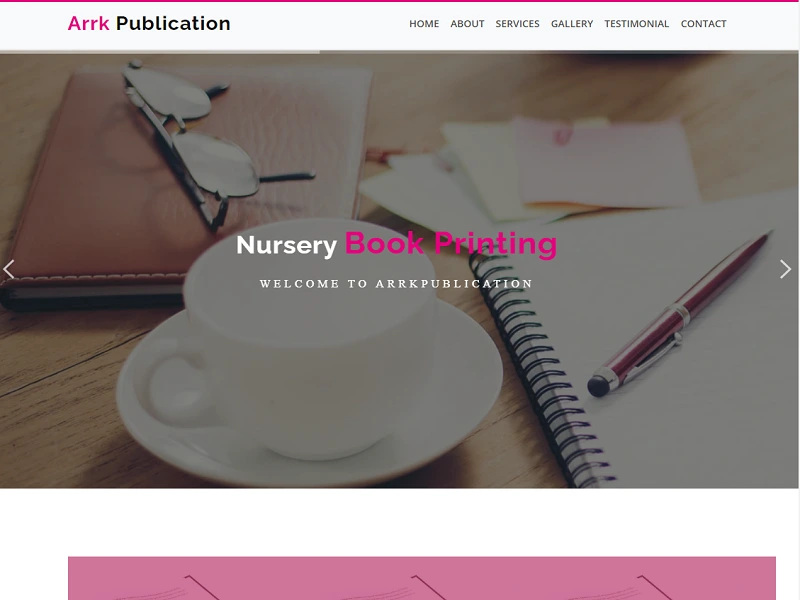The height and width of the screenshot is (600, 800).
Task: Click the slider progress bar under header
Action: [160, 52]
